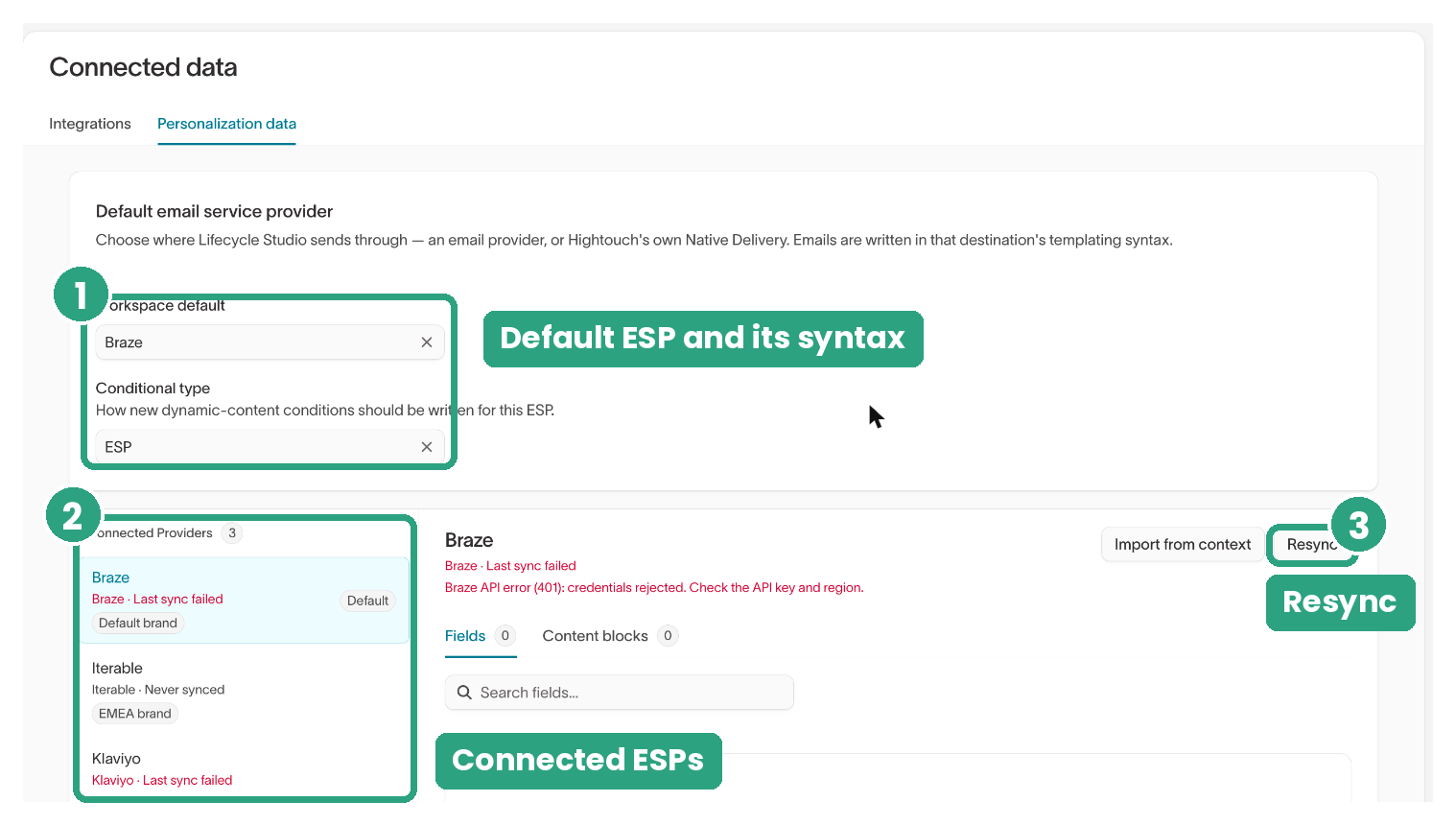Clear the Braze workspace default selection
This screenshot has height=825, width=1456.
point(427,342)
